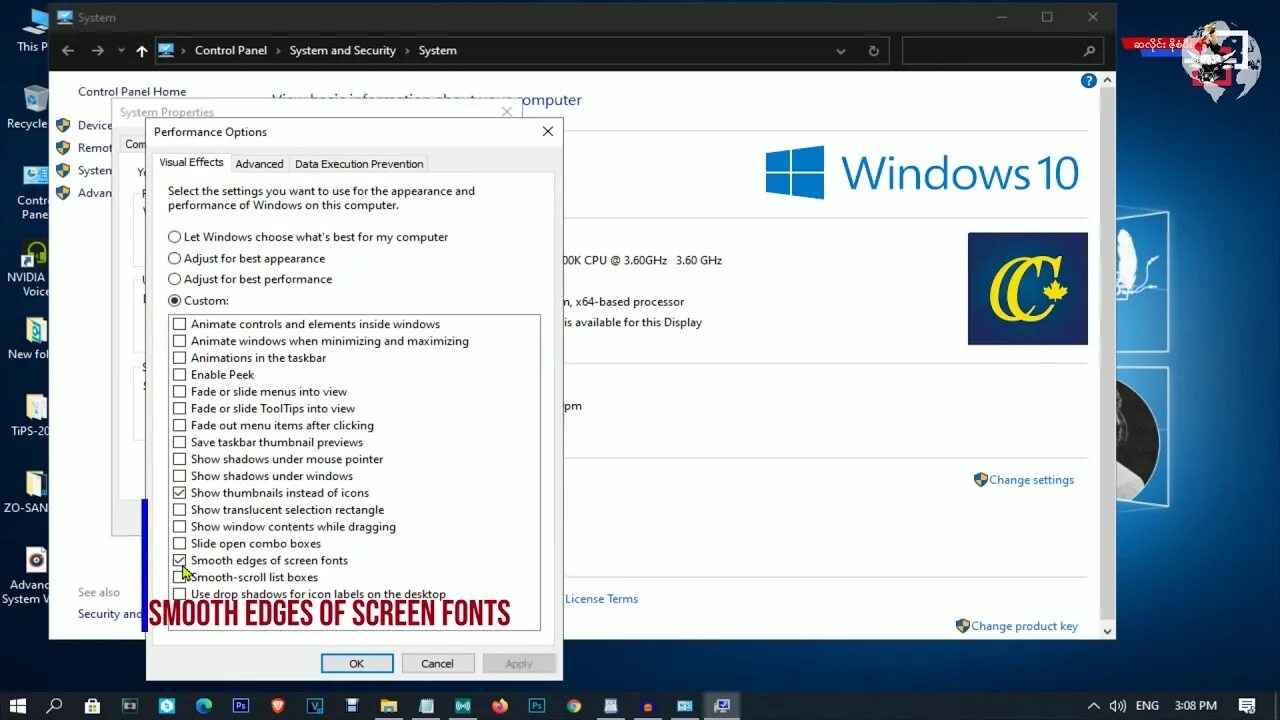The image size is (1280, 720).
Task: Open the Notepad taskbar icon
Action: coord(426,706)
